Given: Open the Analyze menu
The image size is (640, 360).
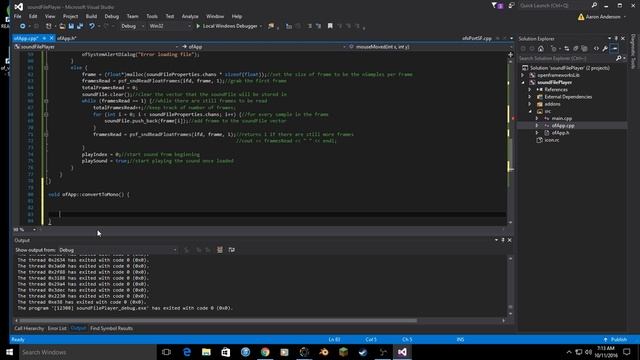Looking at the screenshot, I should coord(190,16).
